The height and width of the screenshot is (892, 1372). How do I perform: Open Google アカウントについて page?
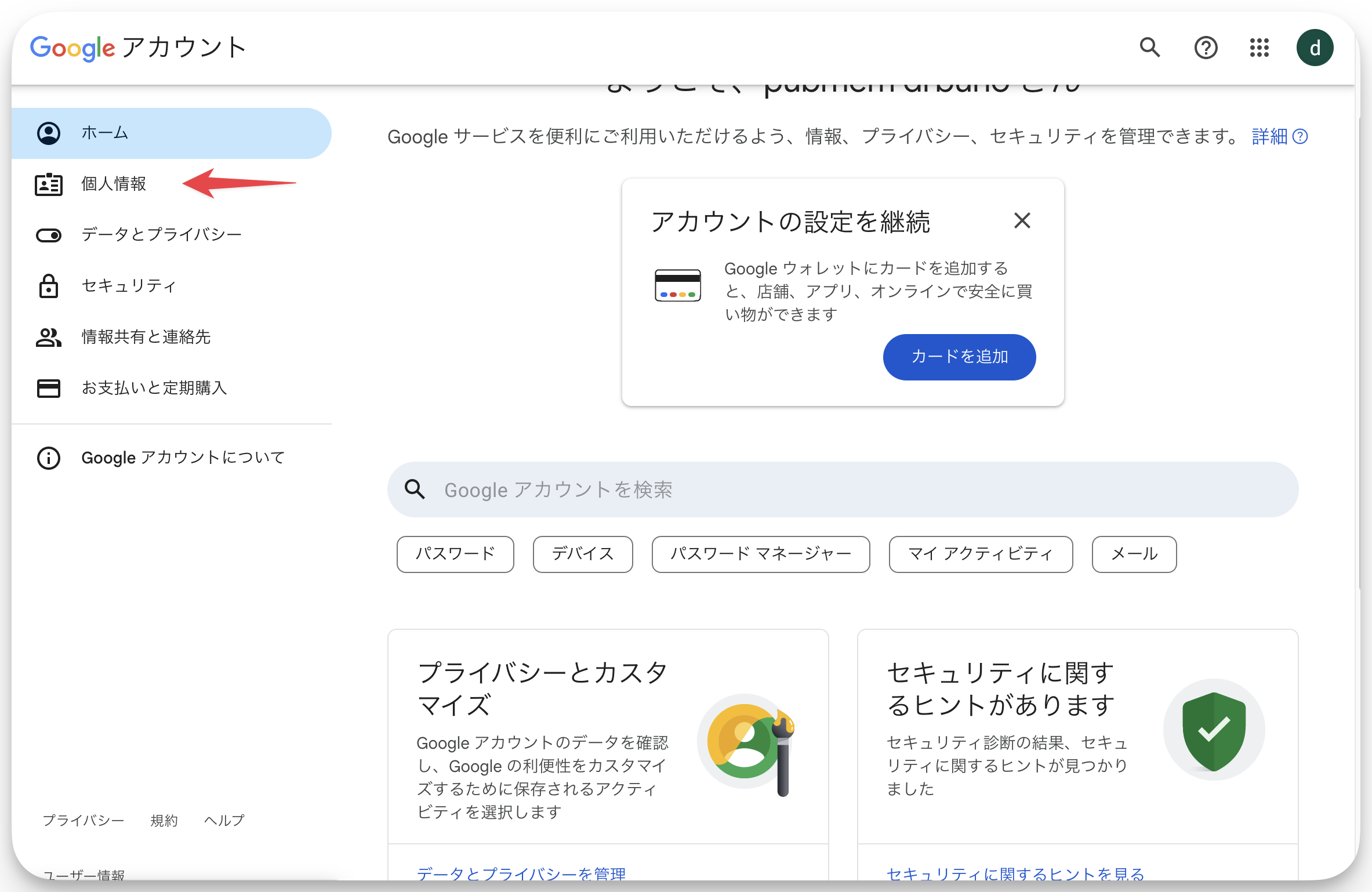[x=171, y=458]
